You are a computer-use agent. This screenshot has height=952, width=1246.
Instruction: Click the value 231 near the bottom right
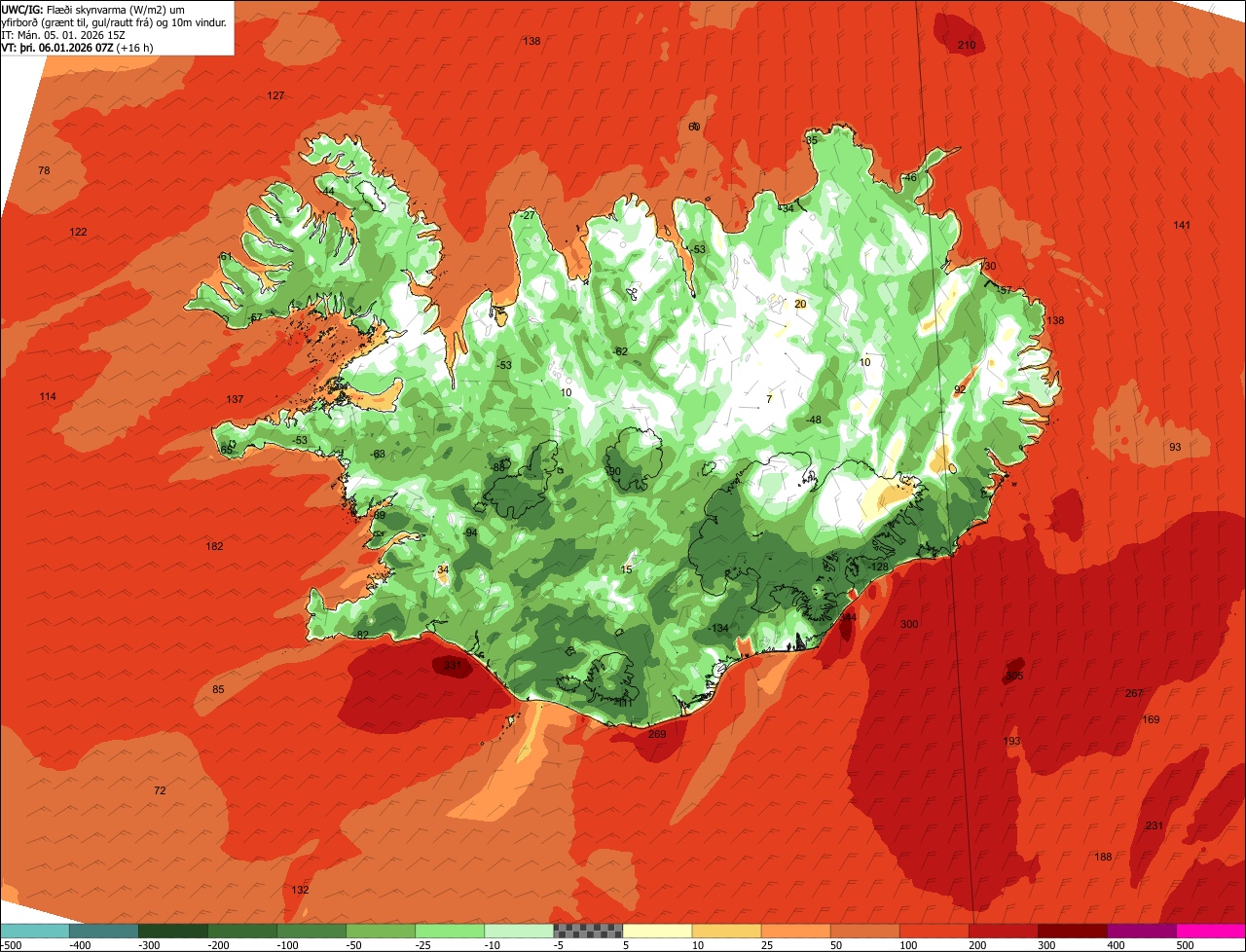tap(1154, 825)
